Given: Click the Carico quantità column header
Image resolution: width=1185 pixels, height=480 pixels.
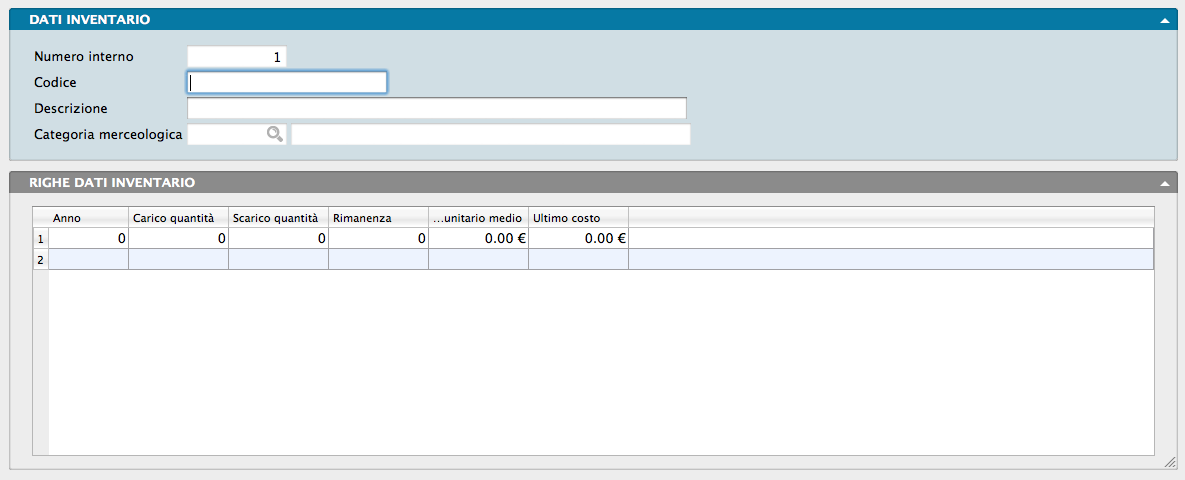Looking at the screenshot, I should pos(178,218).
